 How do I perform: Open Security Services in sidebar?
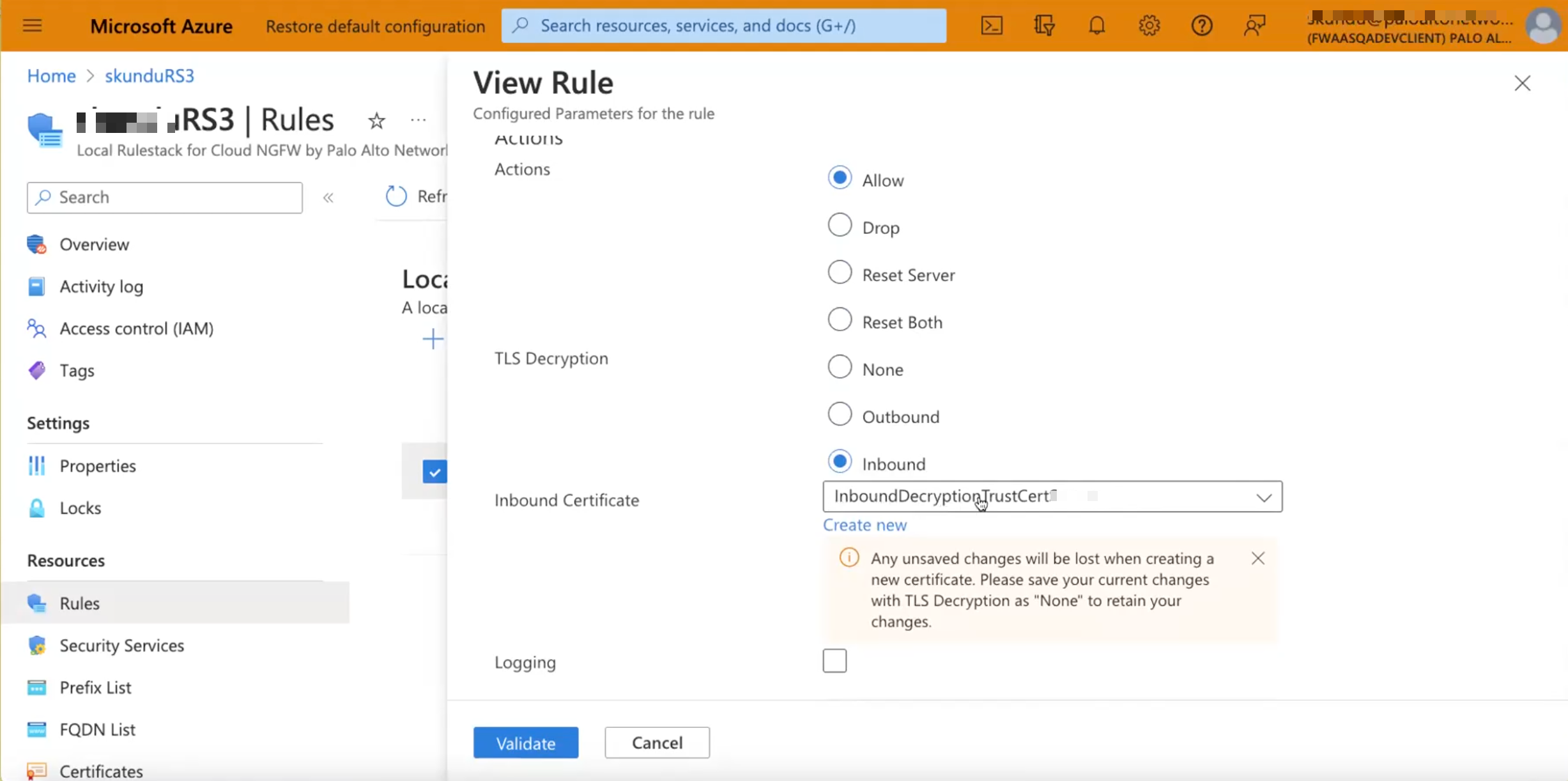coord(121,646)
